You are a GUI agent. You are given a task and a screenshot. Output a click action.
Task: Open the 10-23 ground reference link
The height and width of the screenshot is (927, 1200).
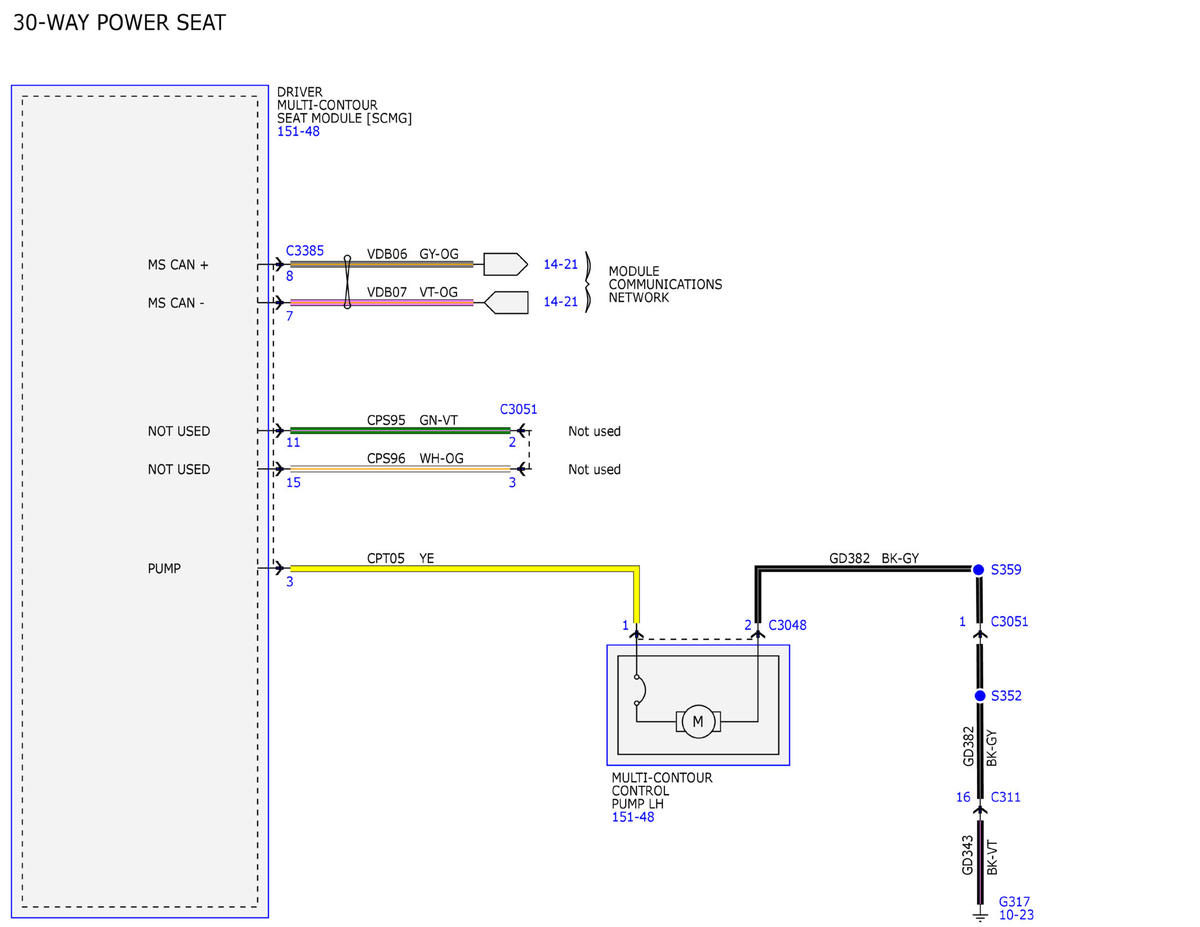click(1016, 914)
